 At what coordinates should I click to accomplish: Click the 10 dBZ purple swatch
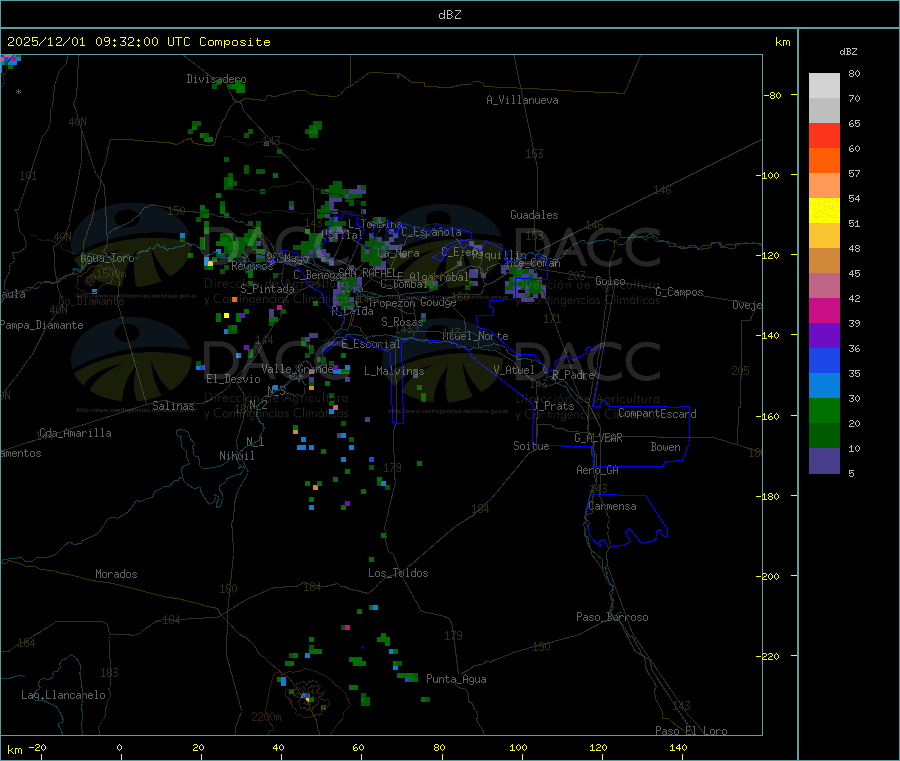pos(824,461)
